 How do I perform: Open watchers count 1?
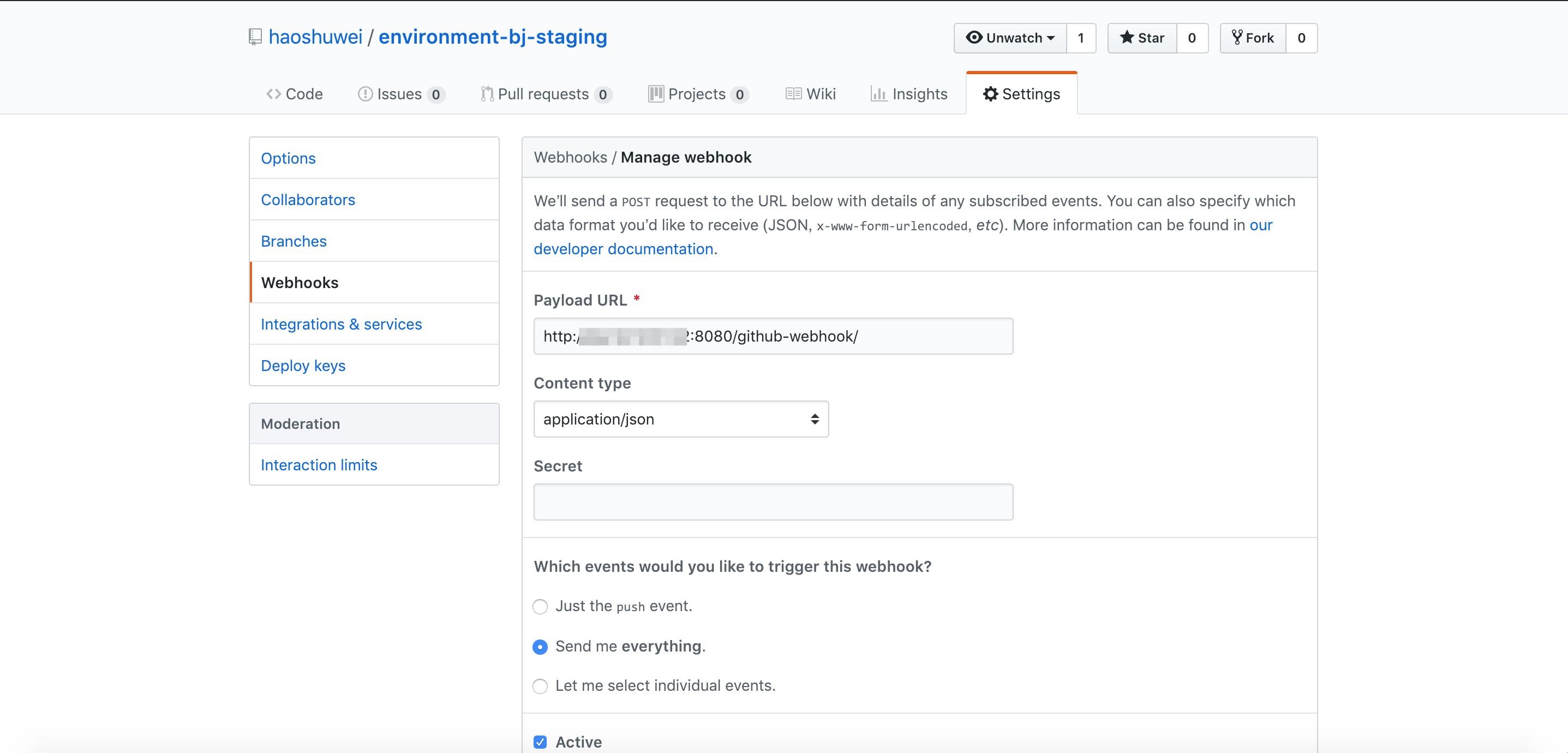pos(1081,38)
